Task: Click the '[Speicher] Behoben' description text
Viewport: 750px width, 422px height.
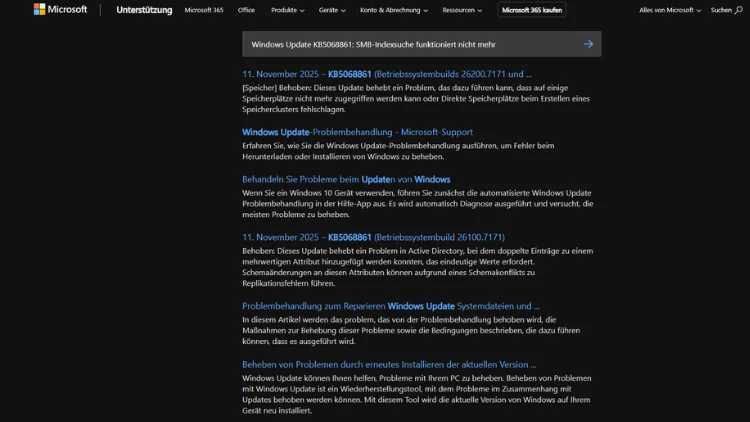Action: 416,99
